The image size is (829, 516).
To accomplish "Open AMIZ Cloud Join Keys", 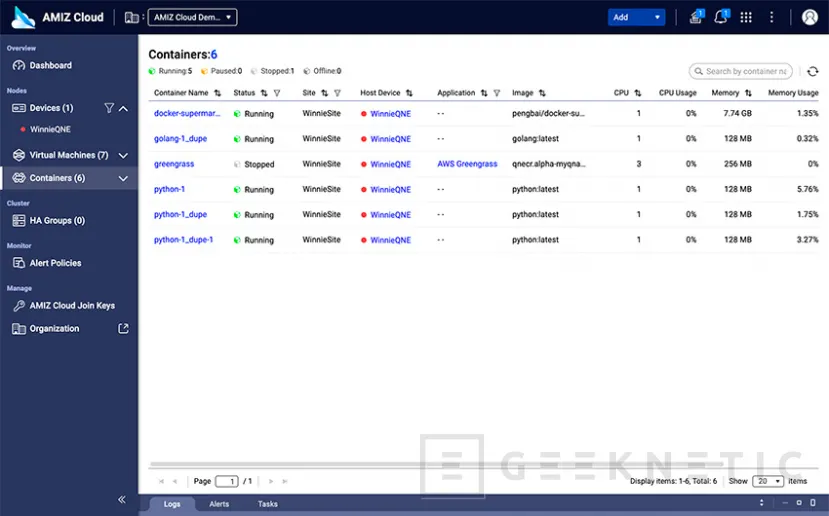I will [x=72, y=306].
